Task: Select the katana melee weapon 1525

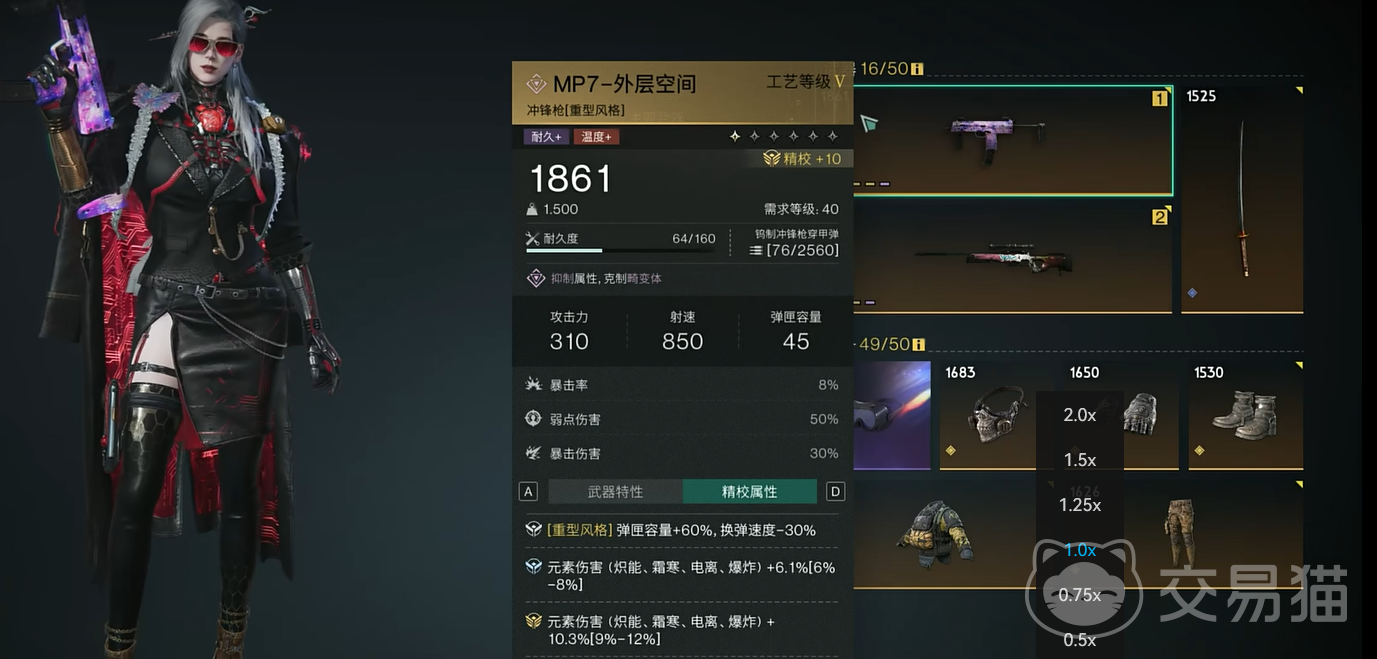Action: click(x=1242, y=199)
